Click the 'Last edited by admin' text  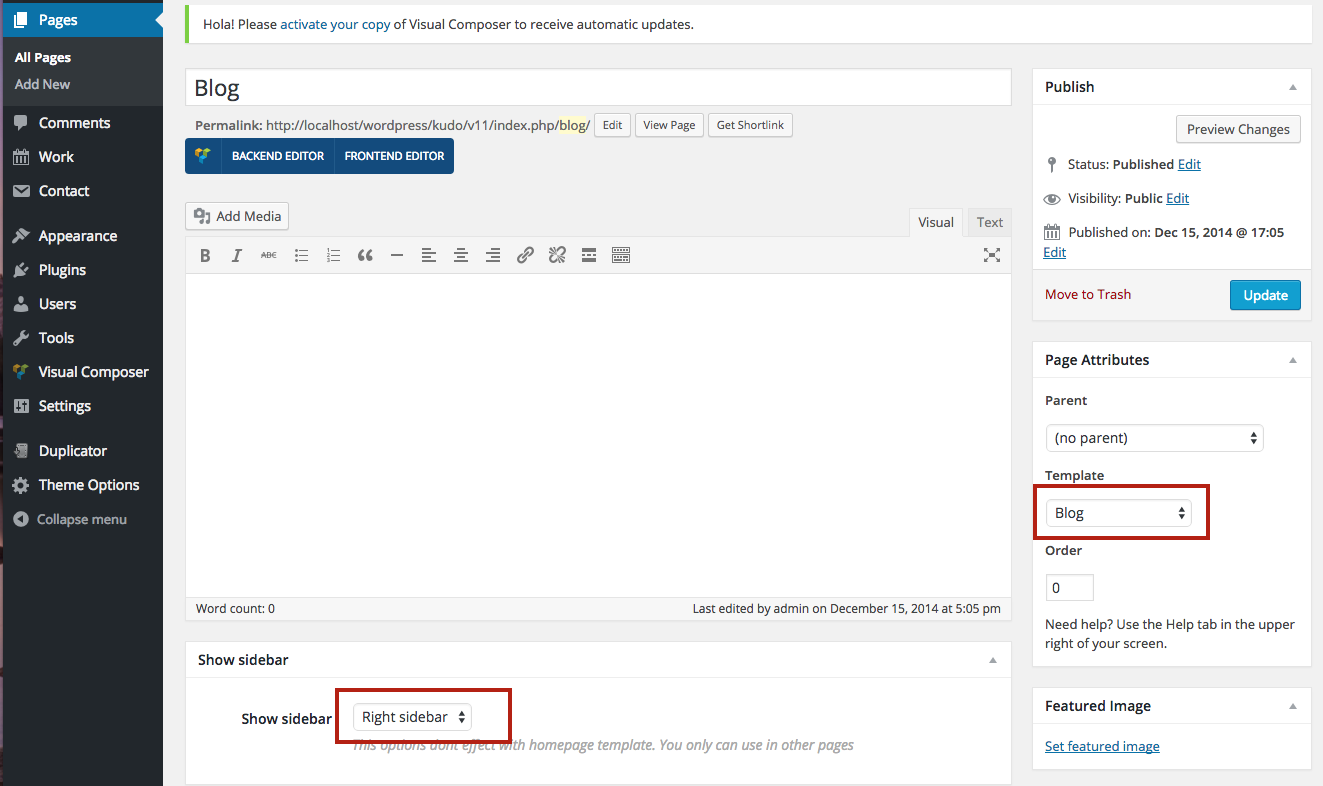847,608
